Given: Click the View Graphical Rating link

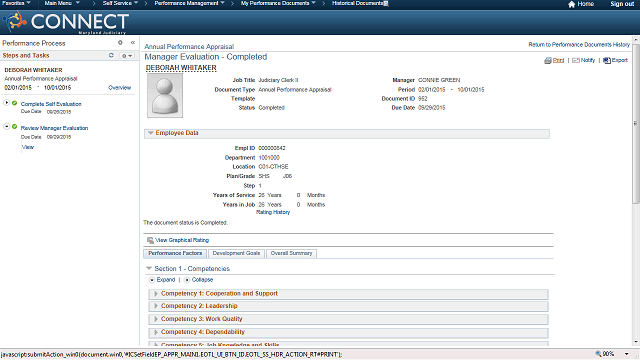Looking at the screenshot, I should tap(182, 240).
